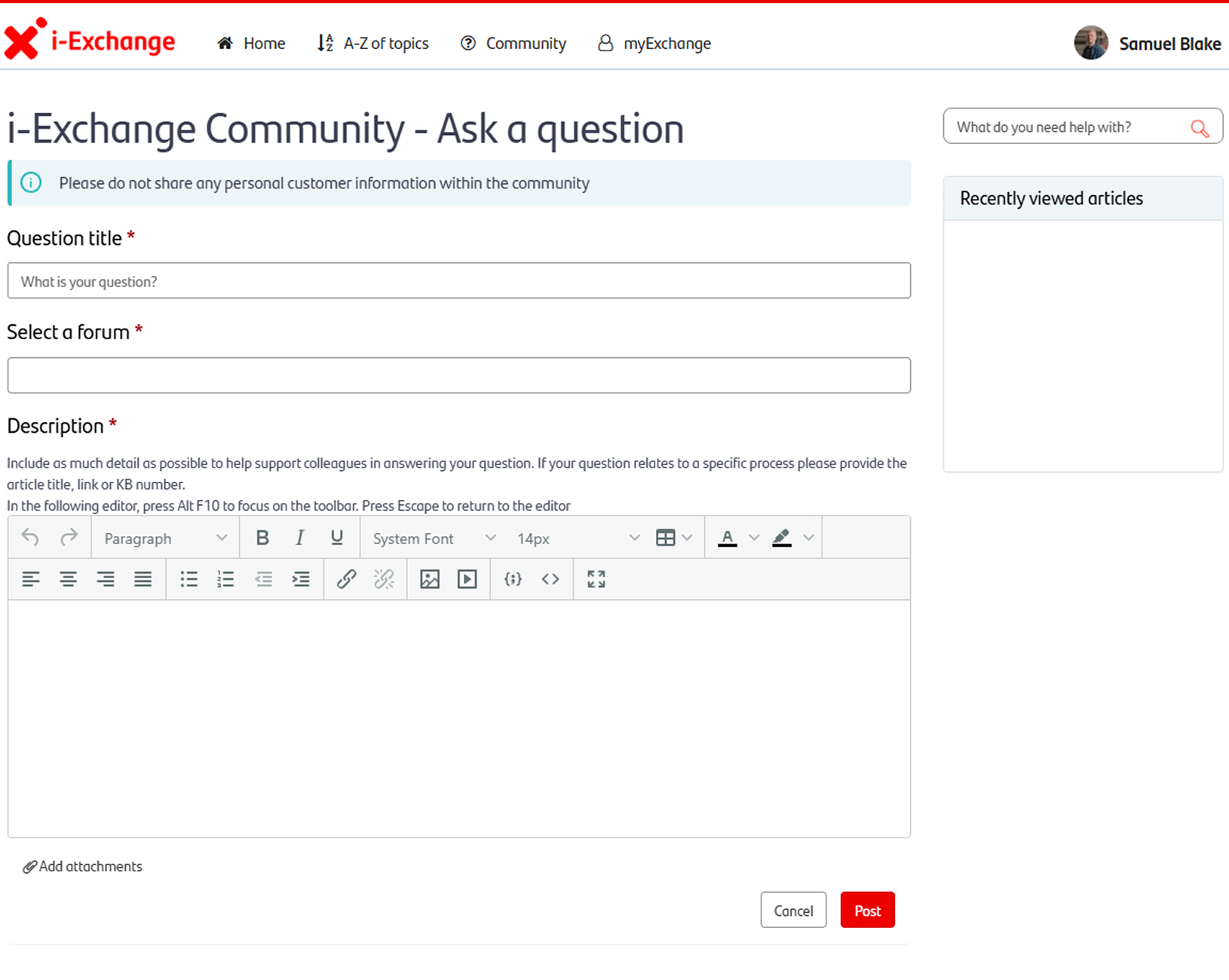Click the Samuel Blake avatar

tap(1091, 43)
